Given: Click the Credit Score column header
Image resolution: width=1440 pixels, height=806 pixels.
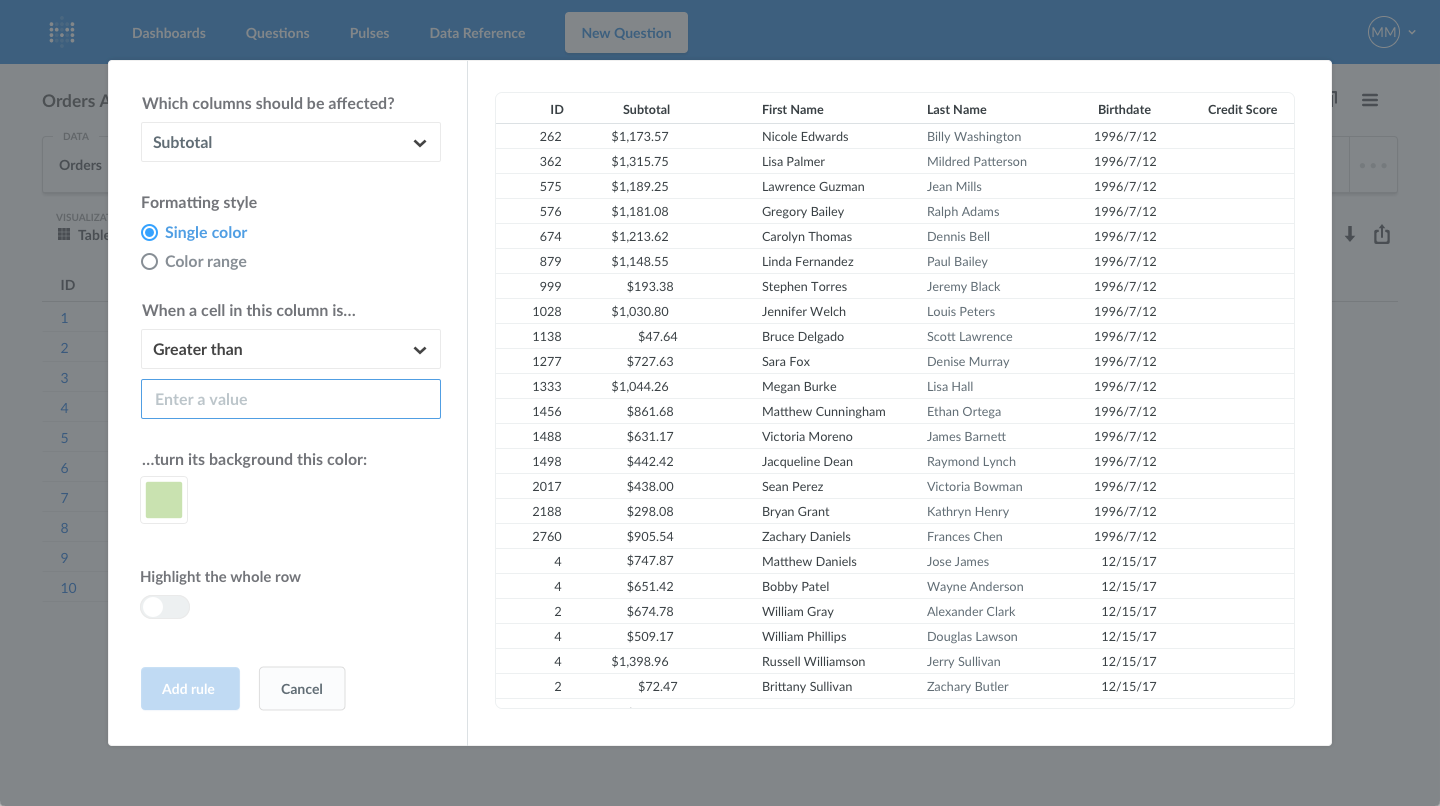Looking at the screenshot, I should pyautogui.click(x=1242, y=109).
